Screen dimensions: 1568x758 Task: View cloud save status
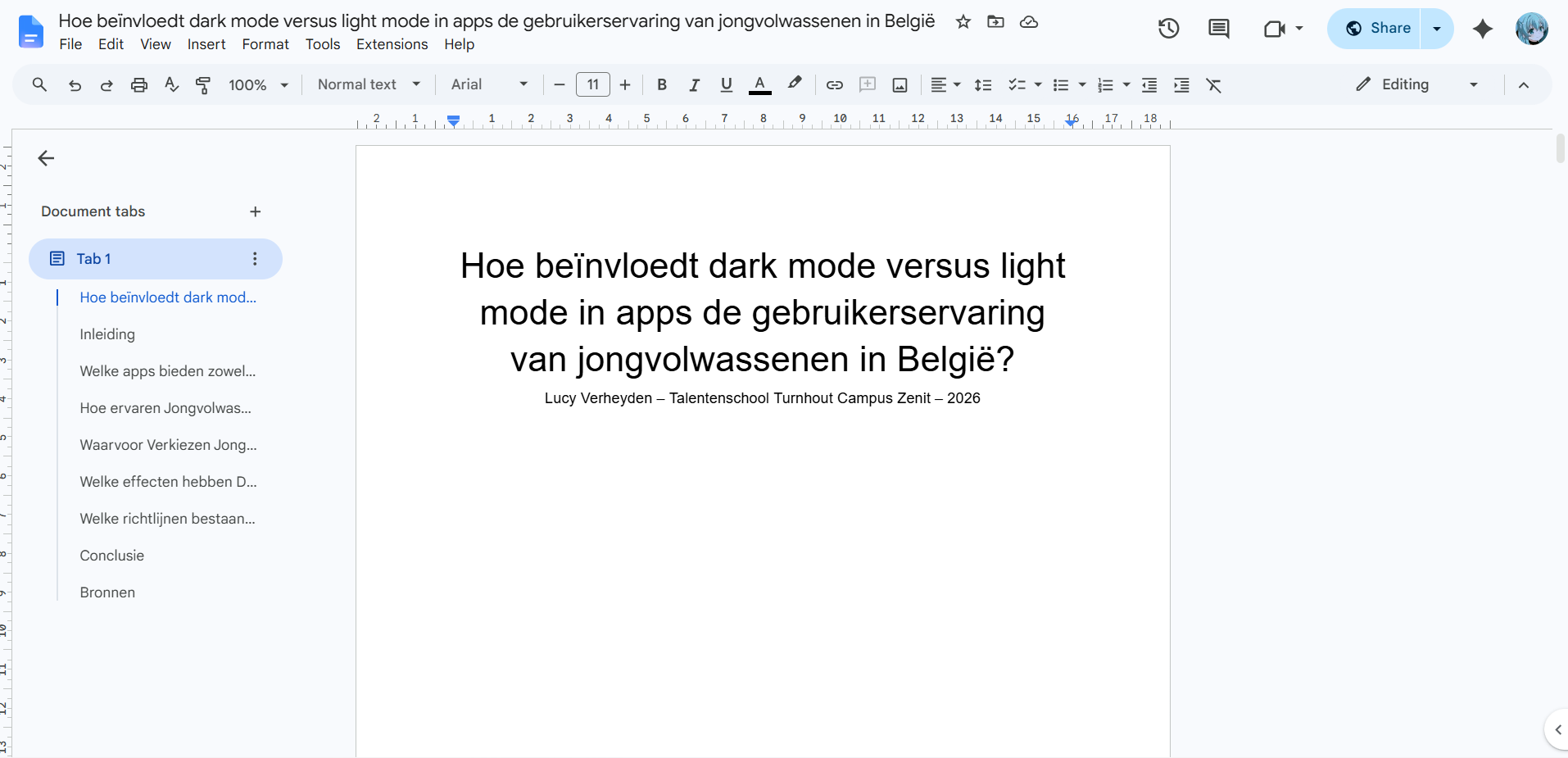(1029, 22)
